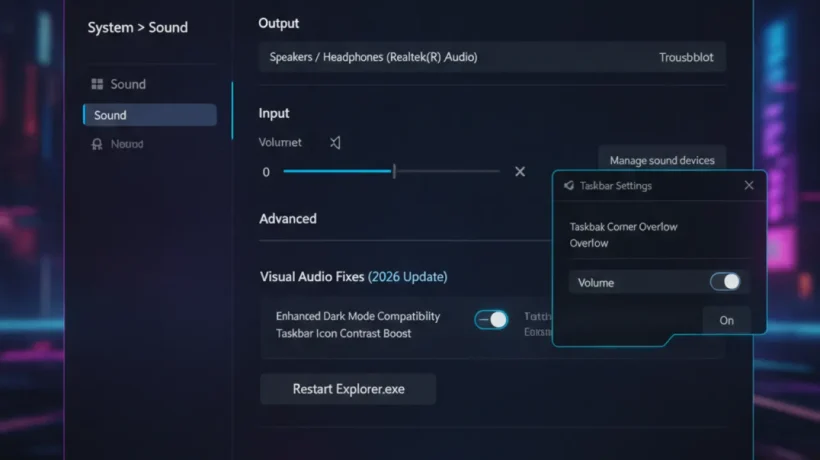Viewport: 820px width, 460px height.
Task: Click the volume slider handle
Action: click(394, 171)
